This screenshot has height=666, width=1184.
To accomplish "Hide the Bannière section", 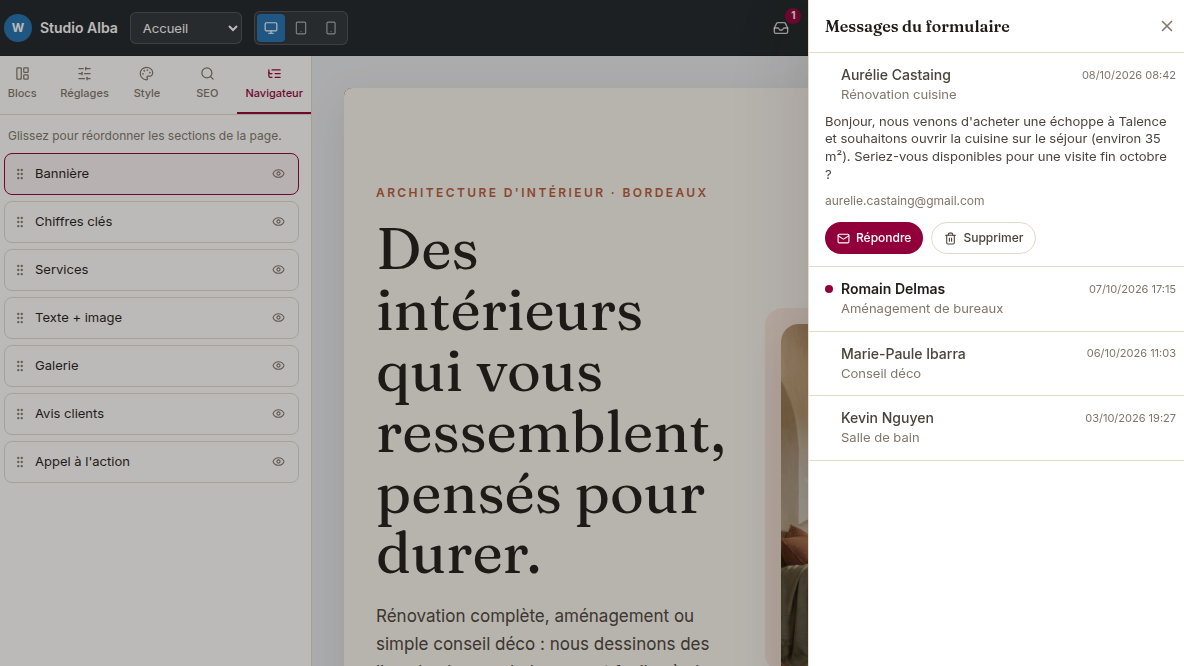I will pos(279,174).
